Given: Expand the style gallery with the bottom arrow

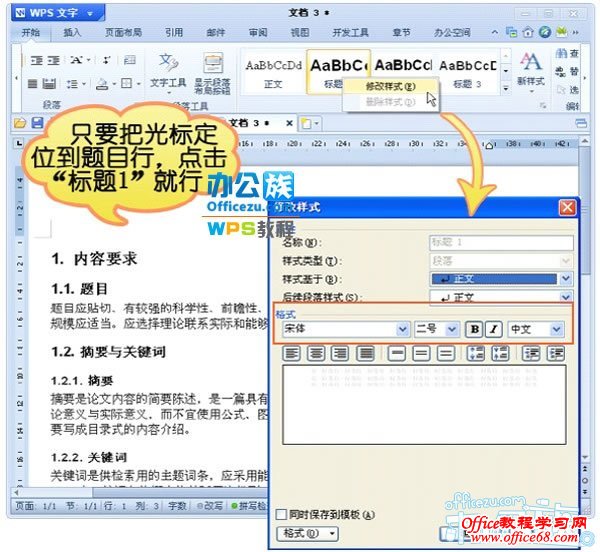Looking at the screenshot, I should click(506, 89).
